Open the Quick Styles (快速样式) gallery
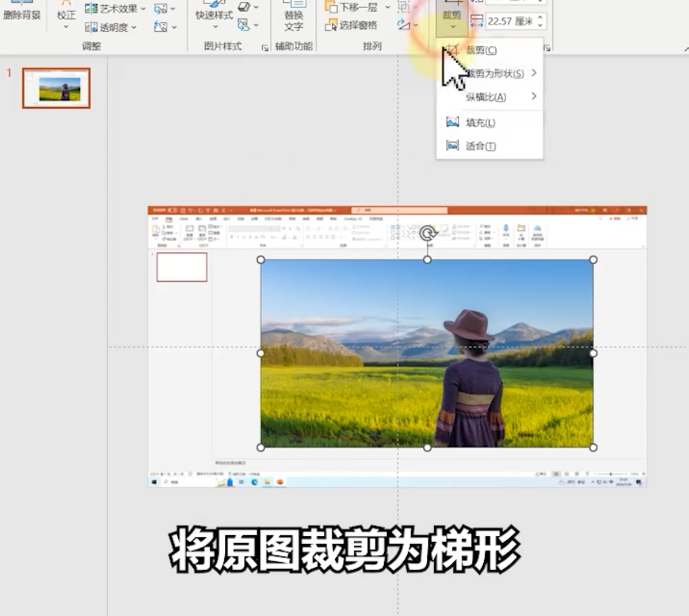This screenshot has height=616, width=689. (x=214, y=15)
